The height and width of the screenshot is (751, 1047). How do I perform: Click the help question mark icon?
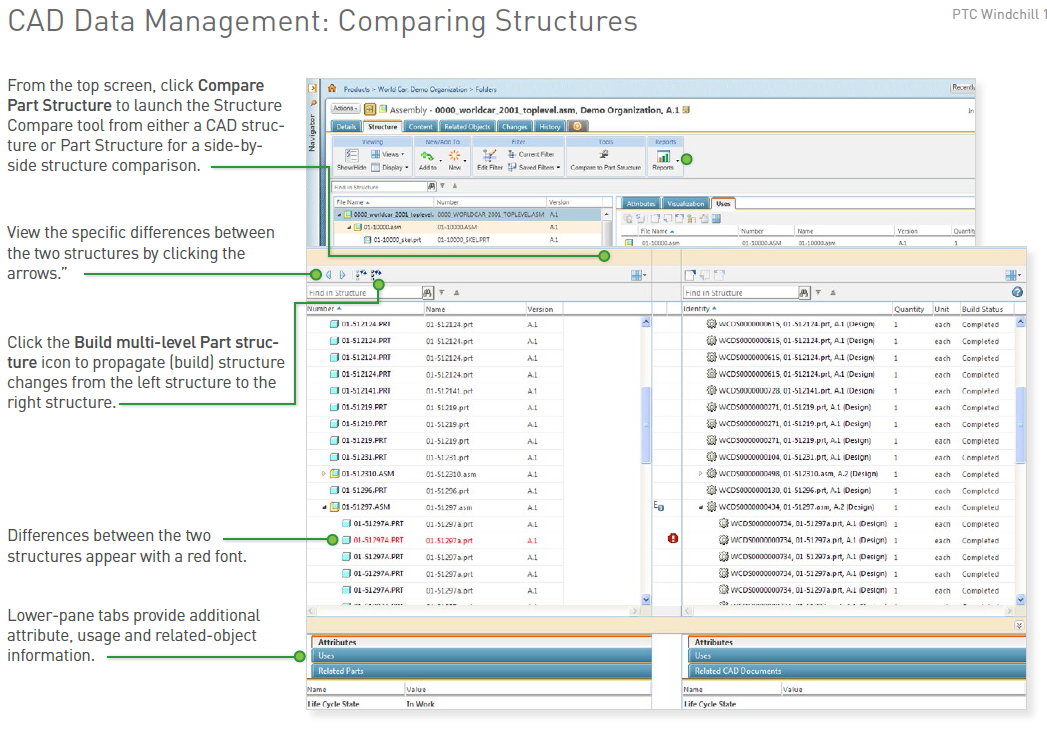[1018, 292]
